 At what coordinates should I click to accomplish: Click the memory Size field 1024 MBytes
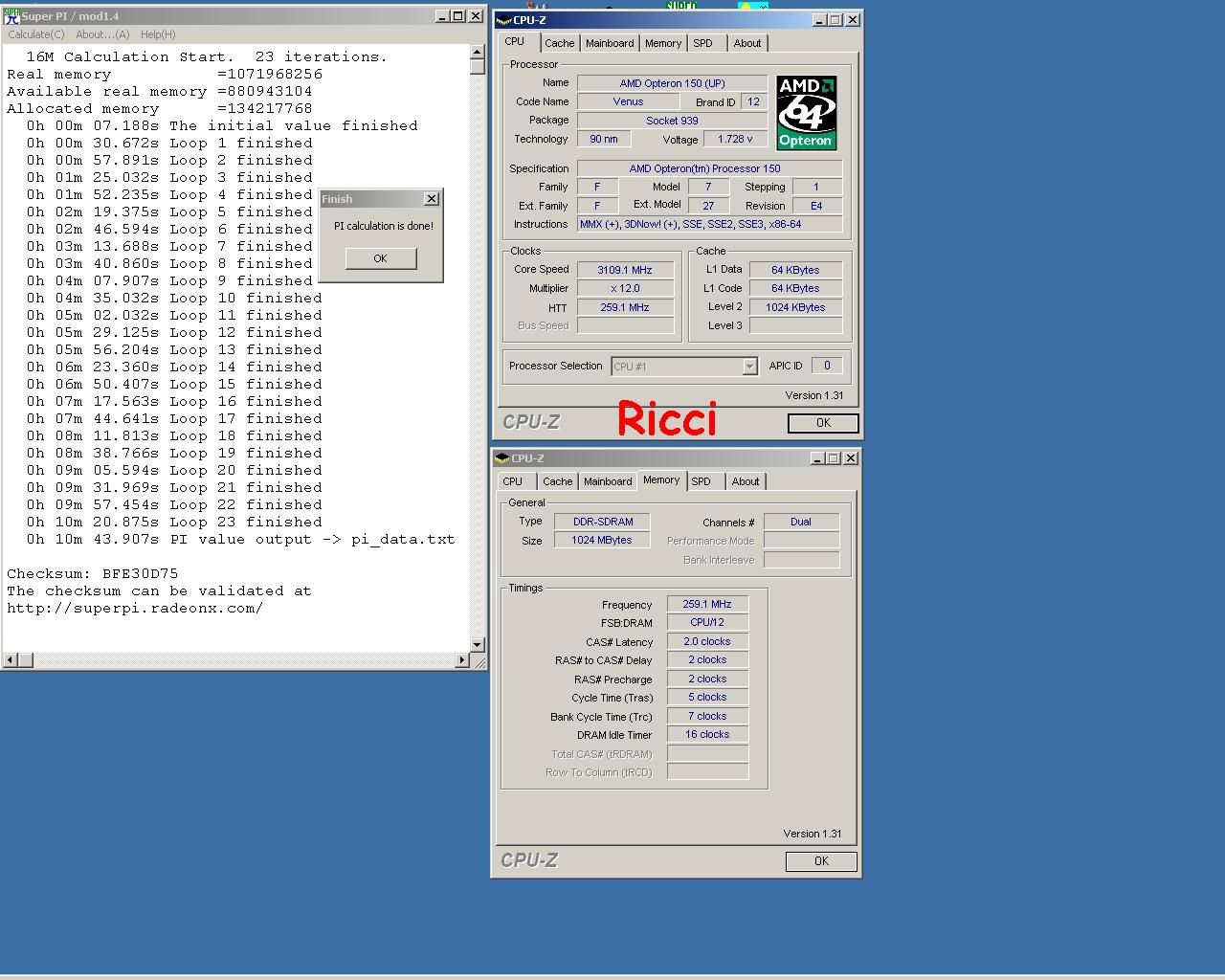602,540
